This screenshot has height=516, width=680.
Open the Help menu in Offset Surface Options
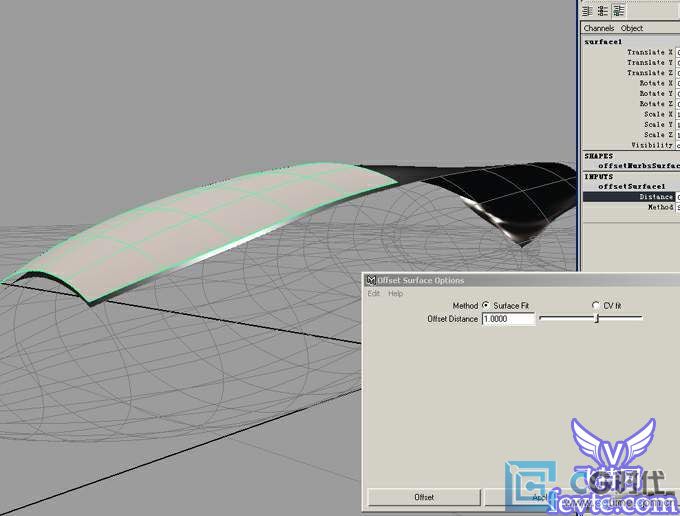tap(396, 294)
